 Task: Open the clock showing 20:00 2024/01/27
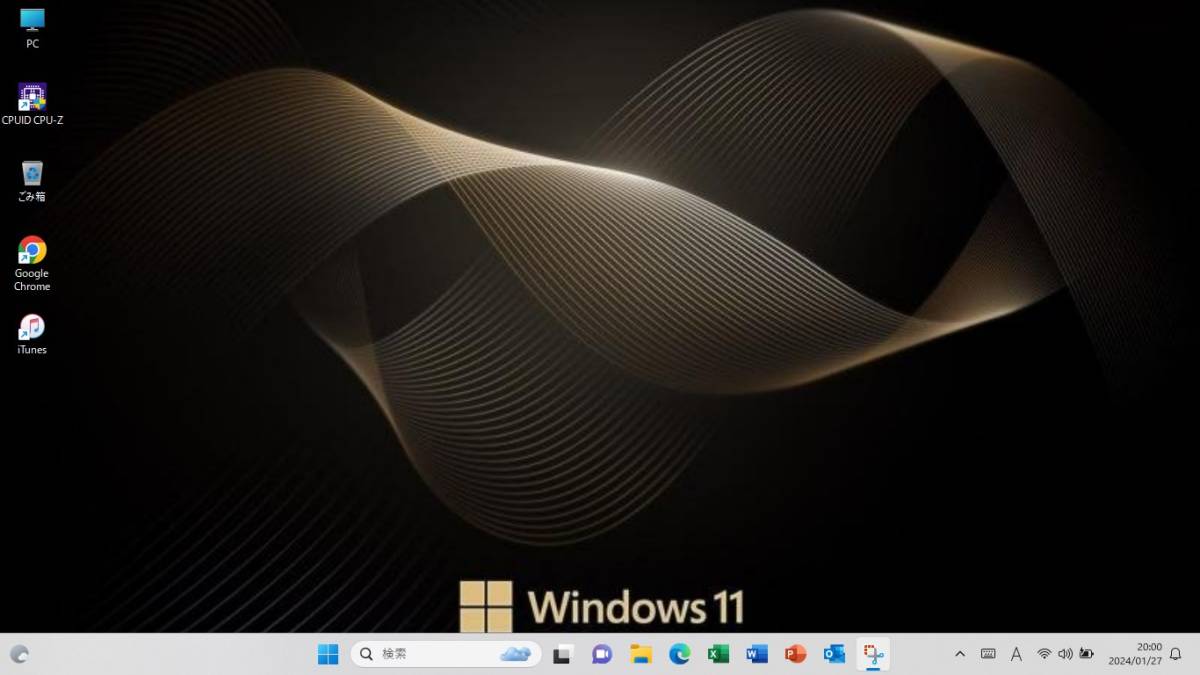click(1135, 654)
